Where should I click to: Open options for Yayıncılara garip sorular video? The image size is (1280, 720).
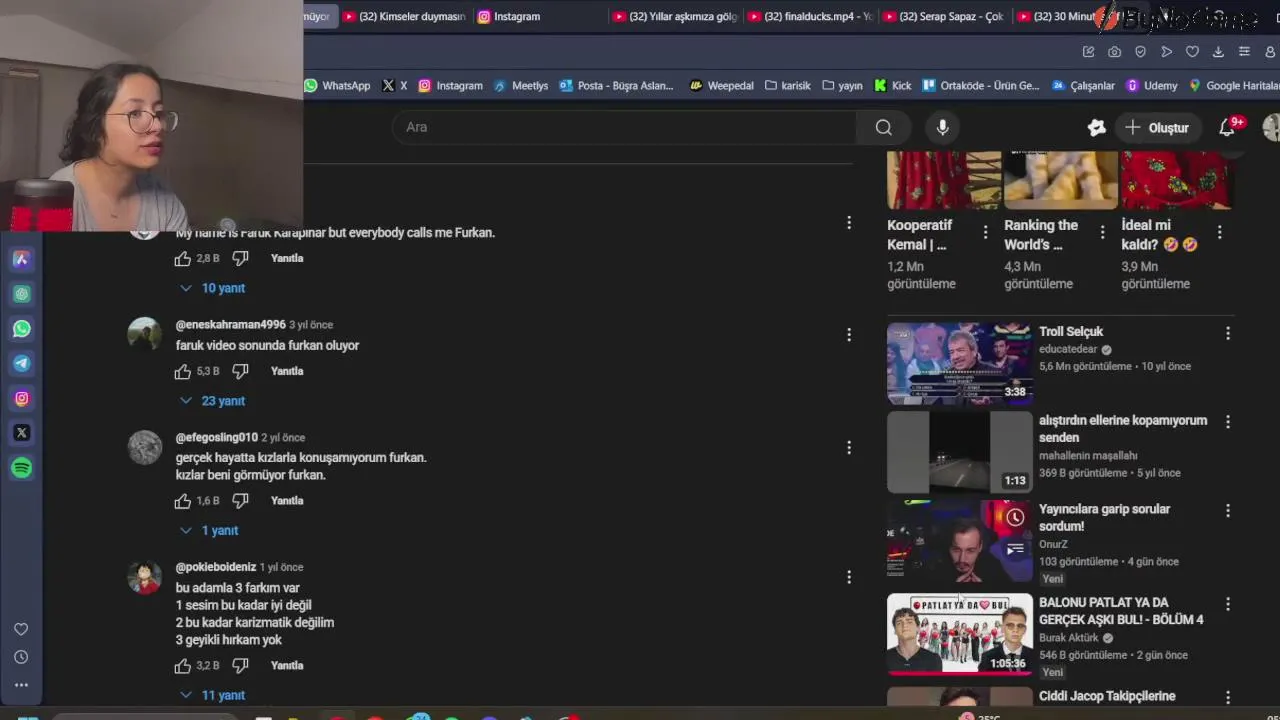click(1228, 511)
